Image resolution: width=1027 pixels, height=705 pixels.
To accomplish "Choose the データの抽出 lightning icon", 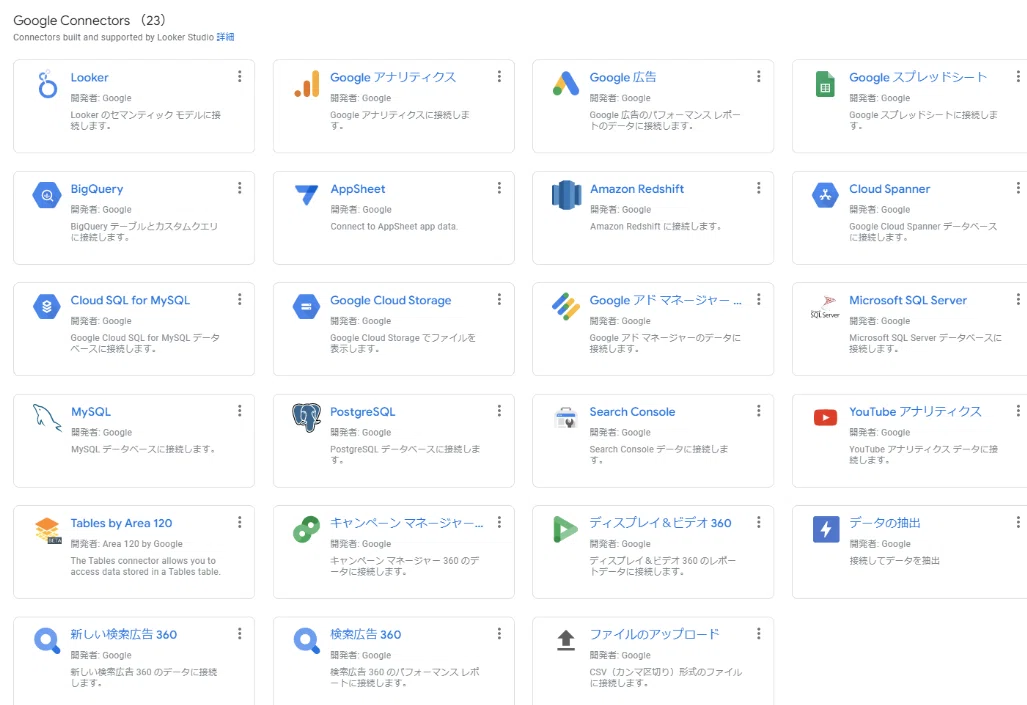I will (825, 529).
